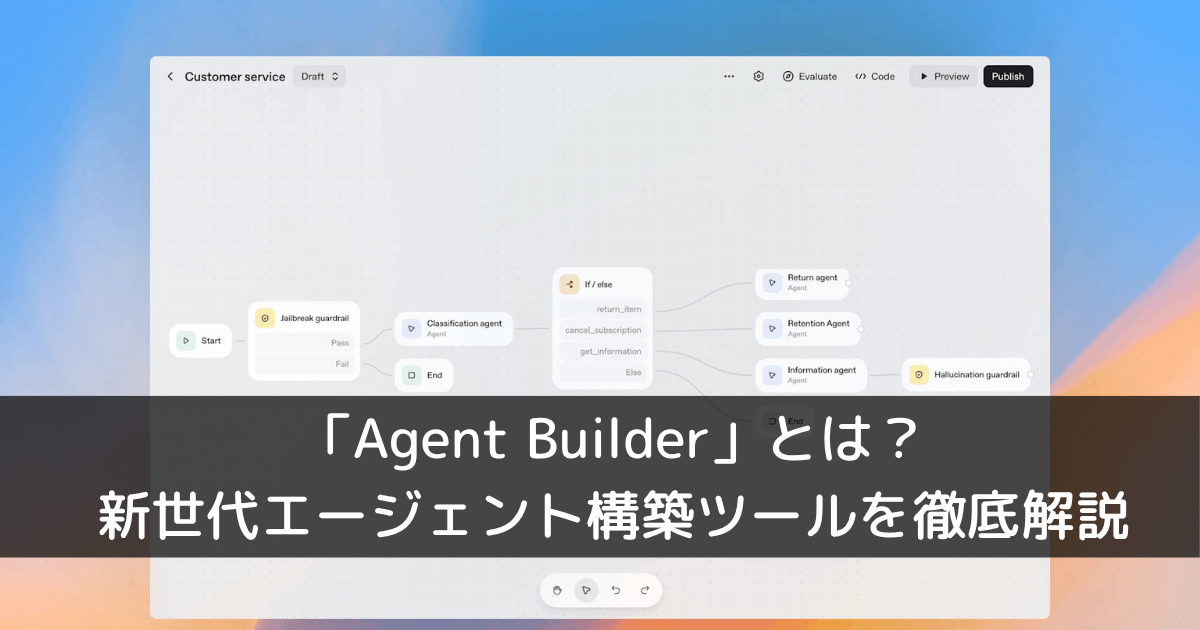Viewport: 1200px width, 630px height.
Task: Click the undo arrow icon
Action: point(615,590)
